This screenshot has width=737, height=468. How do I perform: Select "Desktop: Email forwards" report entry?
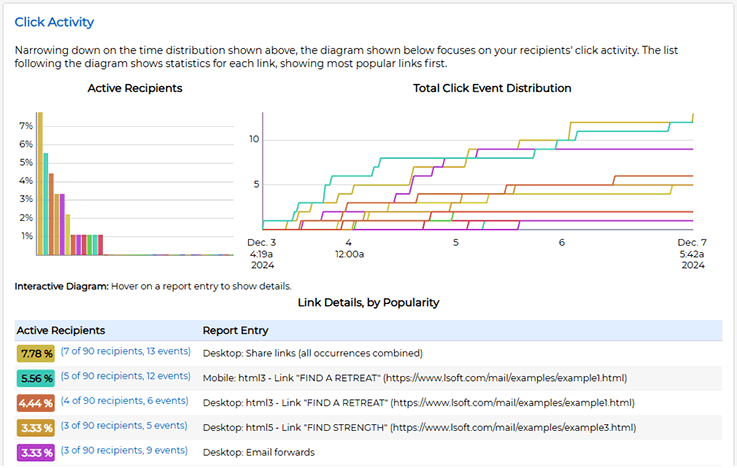[258, 452]
